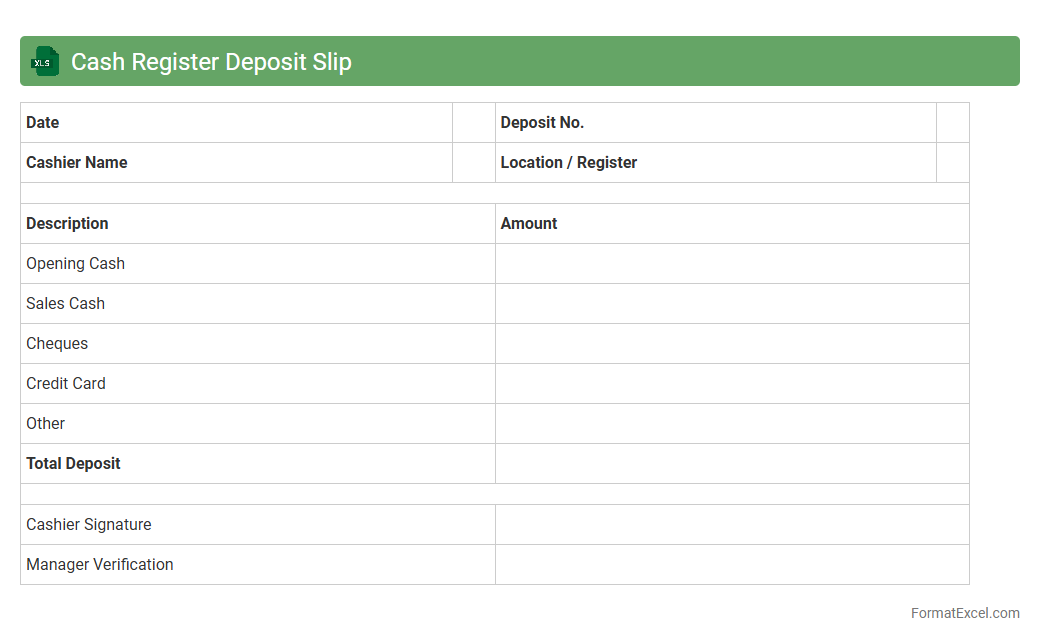Viewport: 1040px width, 642px height.
Task: Select the Location / Register value cell
Action: (952, 163)
